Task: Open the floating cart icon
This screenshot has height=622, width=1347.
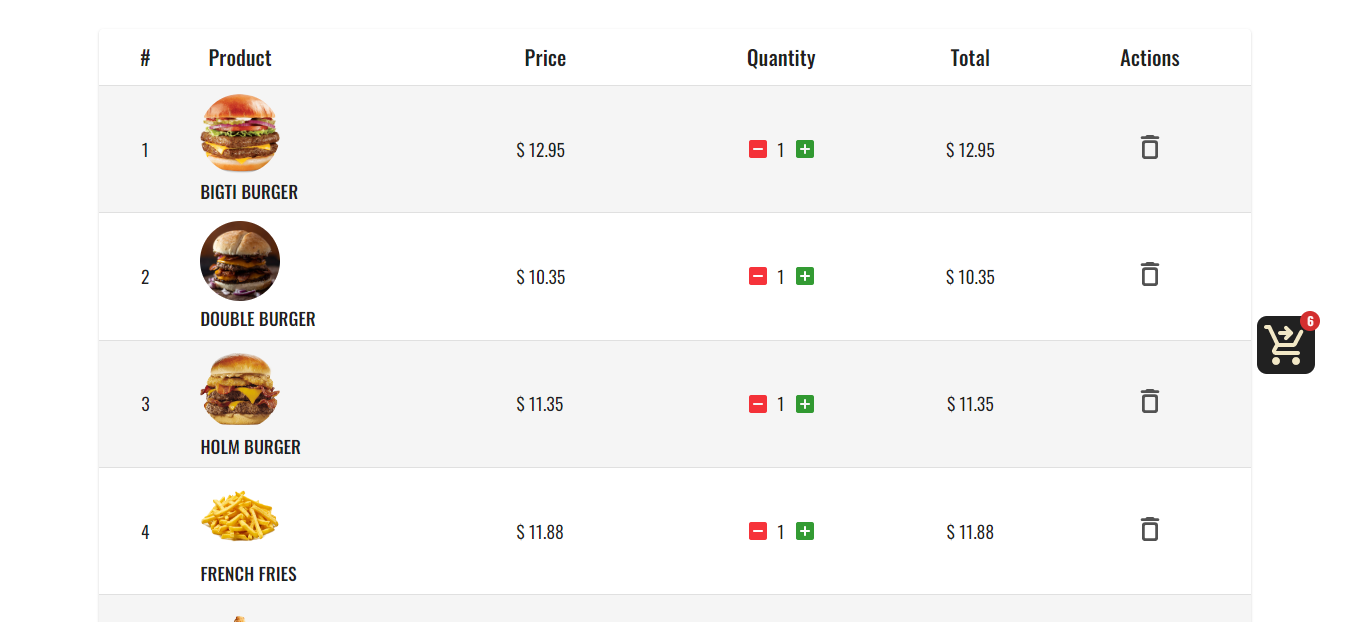Action: [x=1285, y=345]
